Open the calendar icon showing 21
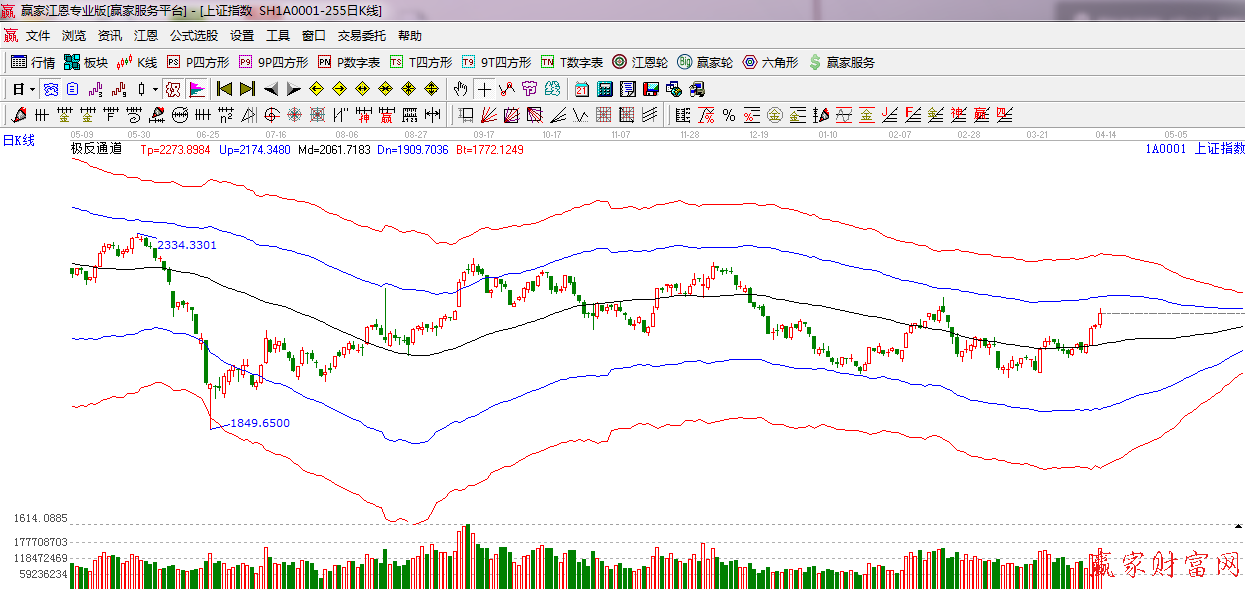The width and height of the screenshot is (1245, 589). click(581, 89)
